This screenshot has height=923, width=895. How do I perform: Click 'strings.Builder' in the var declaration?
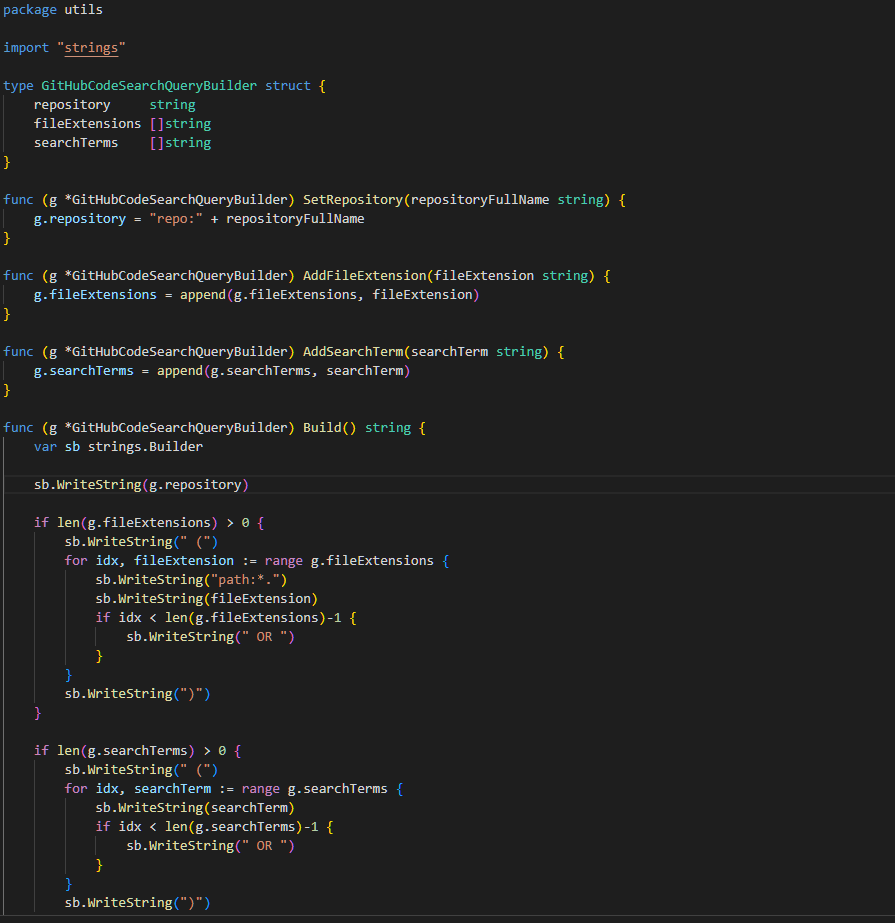pos(145,446)
